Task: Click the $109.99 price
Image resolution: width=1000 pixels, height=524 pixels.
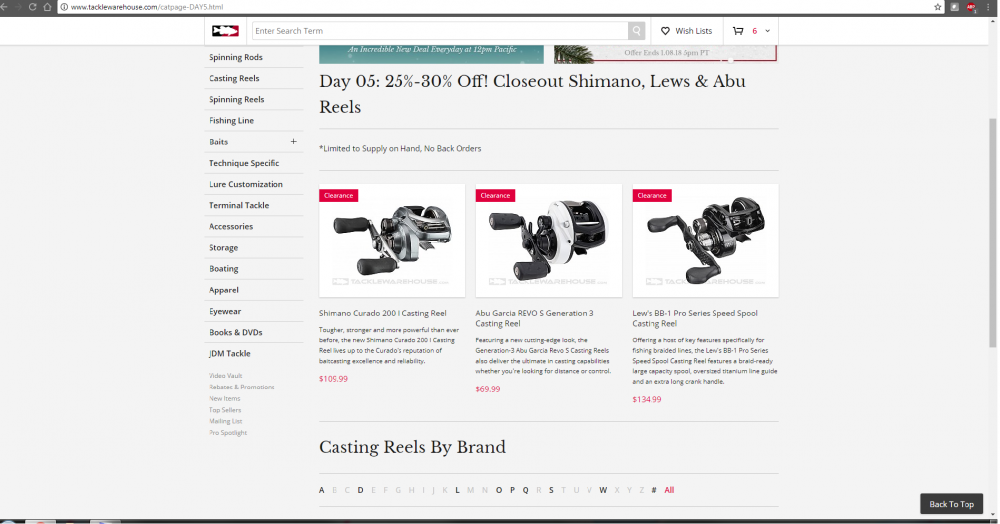Action: [x=334, y=379]
